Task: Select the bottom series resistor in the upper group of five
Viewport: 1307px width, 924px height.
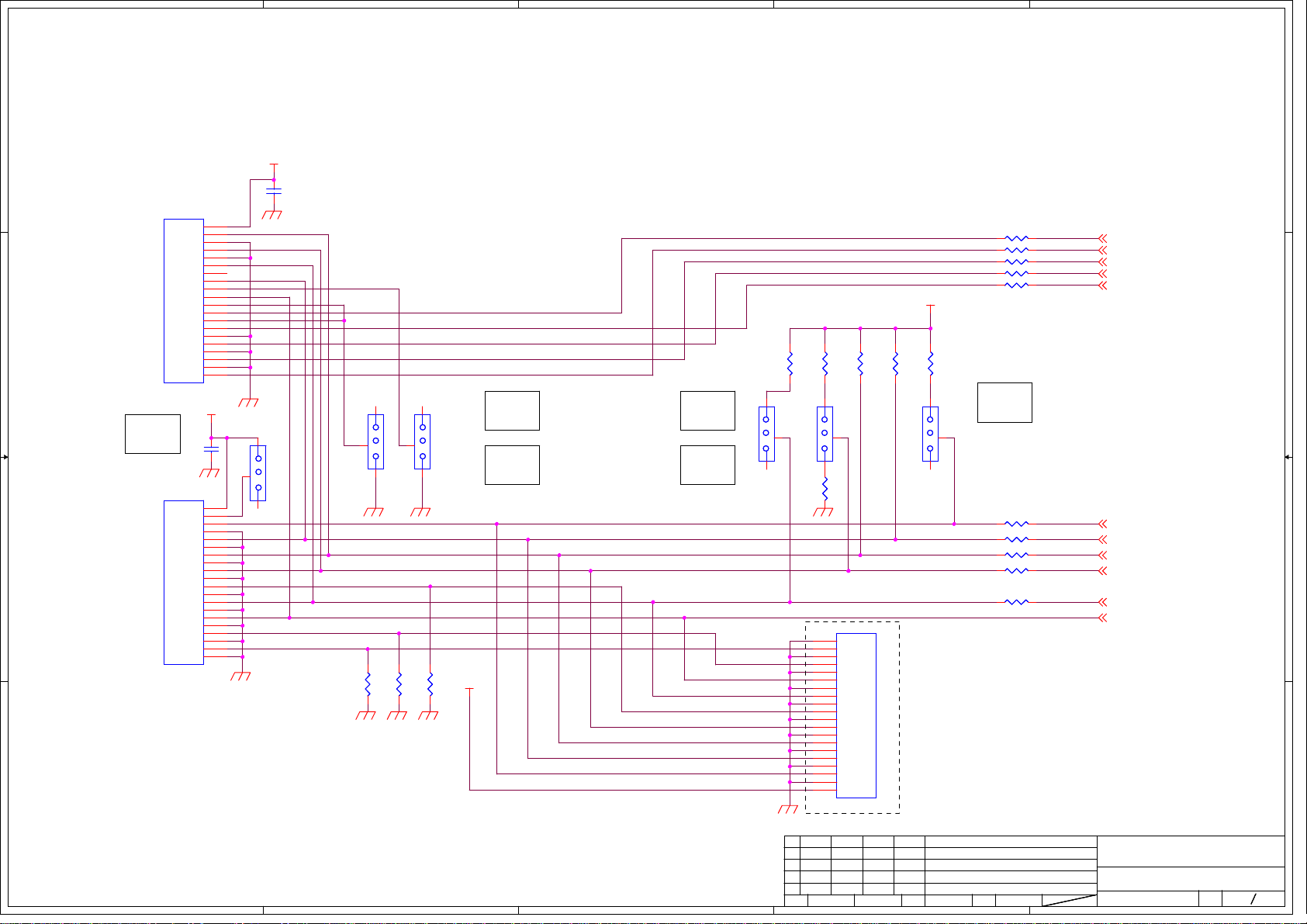Action: pos(1016,286)
